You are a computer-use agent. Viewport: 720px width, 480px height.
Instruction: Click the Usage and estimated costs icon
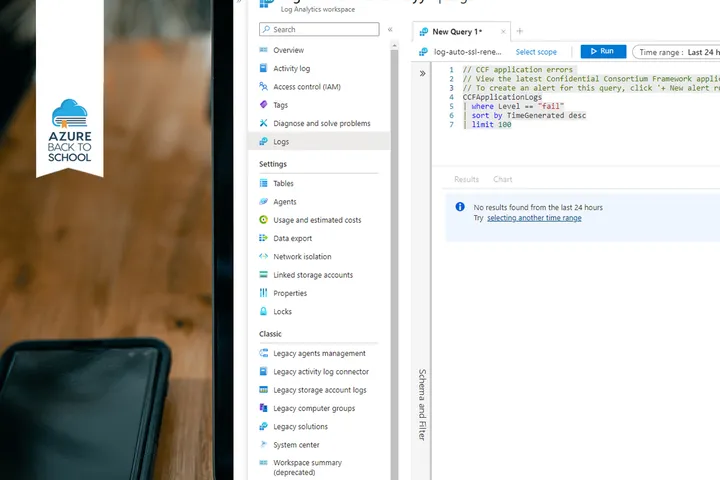[x=264, y=220]
